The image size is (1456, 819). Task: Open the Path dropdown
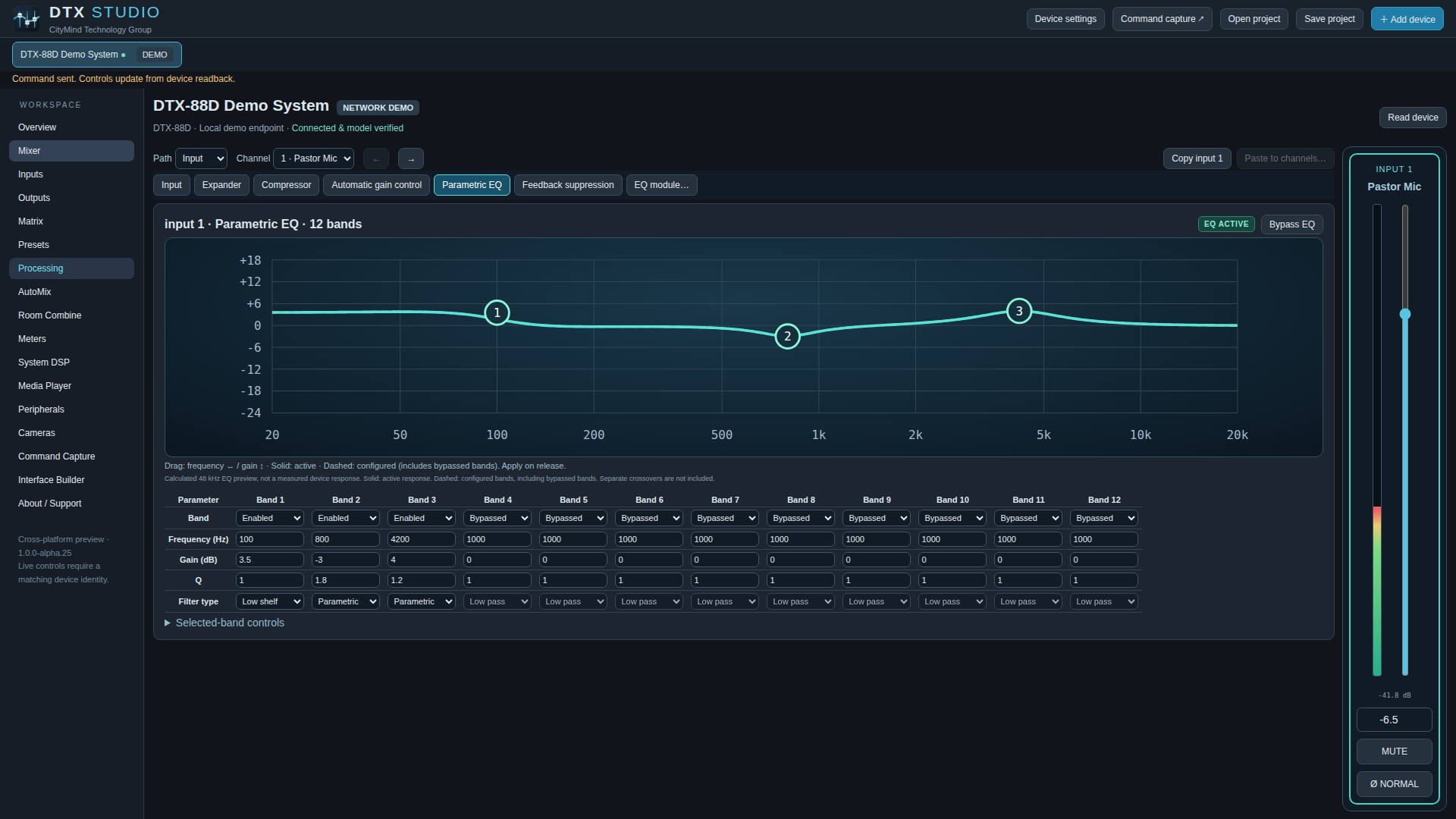(x=202, y=158)
